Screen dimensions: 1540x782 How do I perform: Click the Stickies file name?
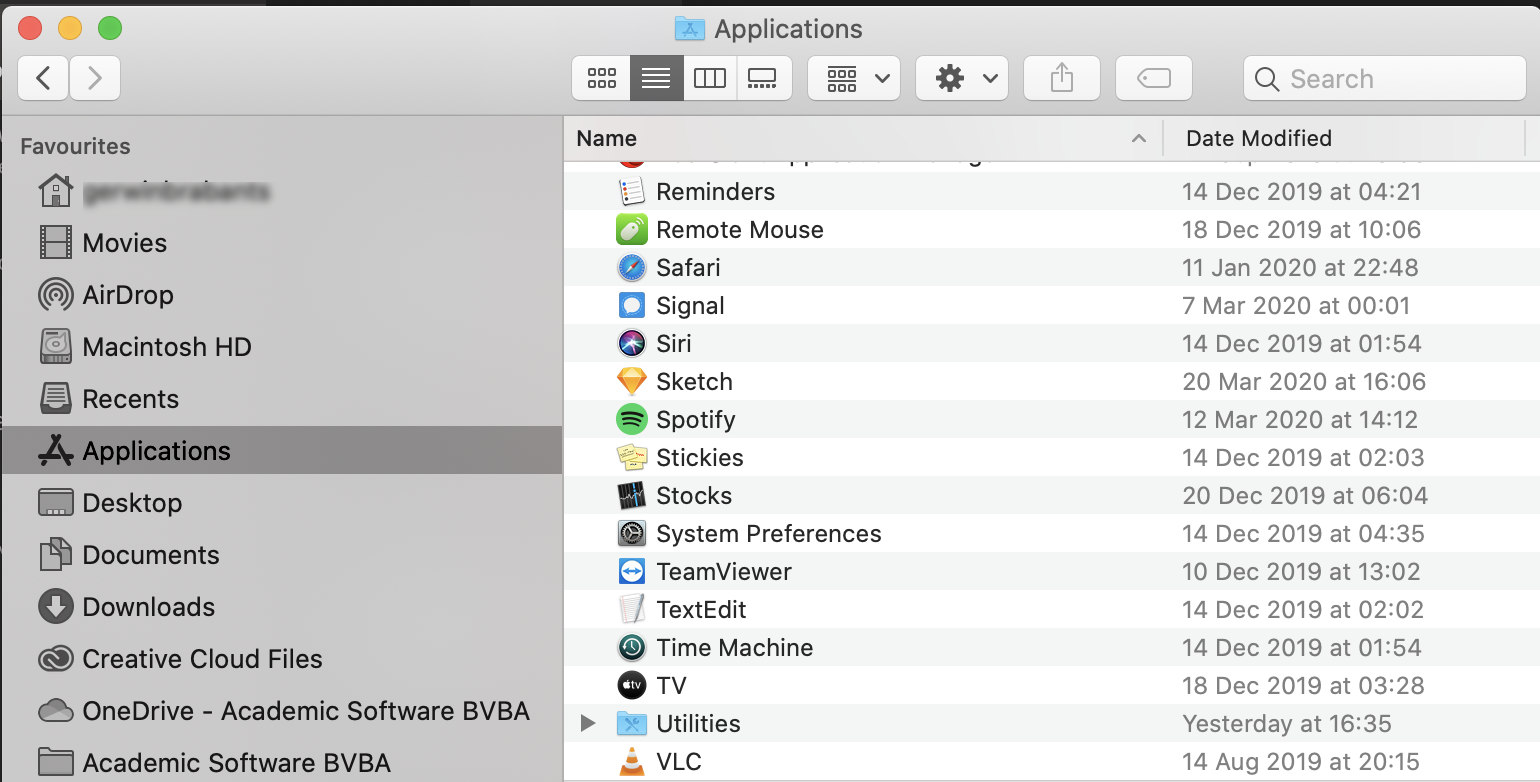point(700,457)
